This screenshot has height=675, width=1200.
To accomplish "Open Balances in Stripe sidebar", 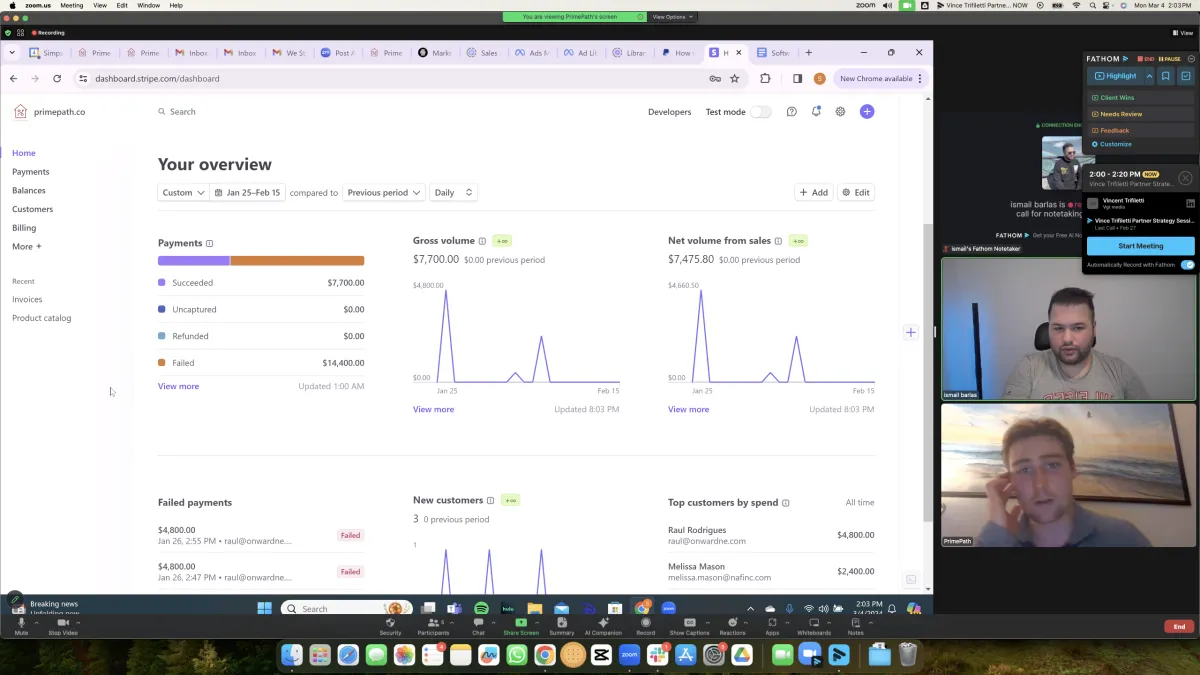I will tap(29, 190).
